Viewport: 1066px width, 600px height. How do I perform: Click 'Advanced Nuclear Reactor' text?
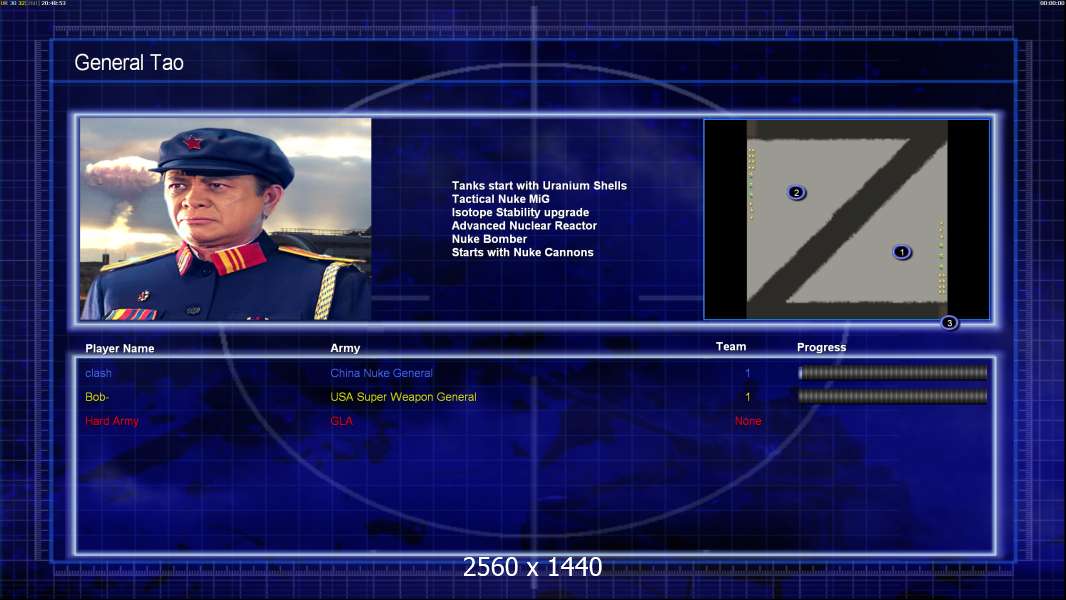(524, 226)
